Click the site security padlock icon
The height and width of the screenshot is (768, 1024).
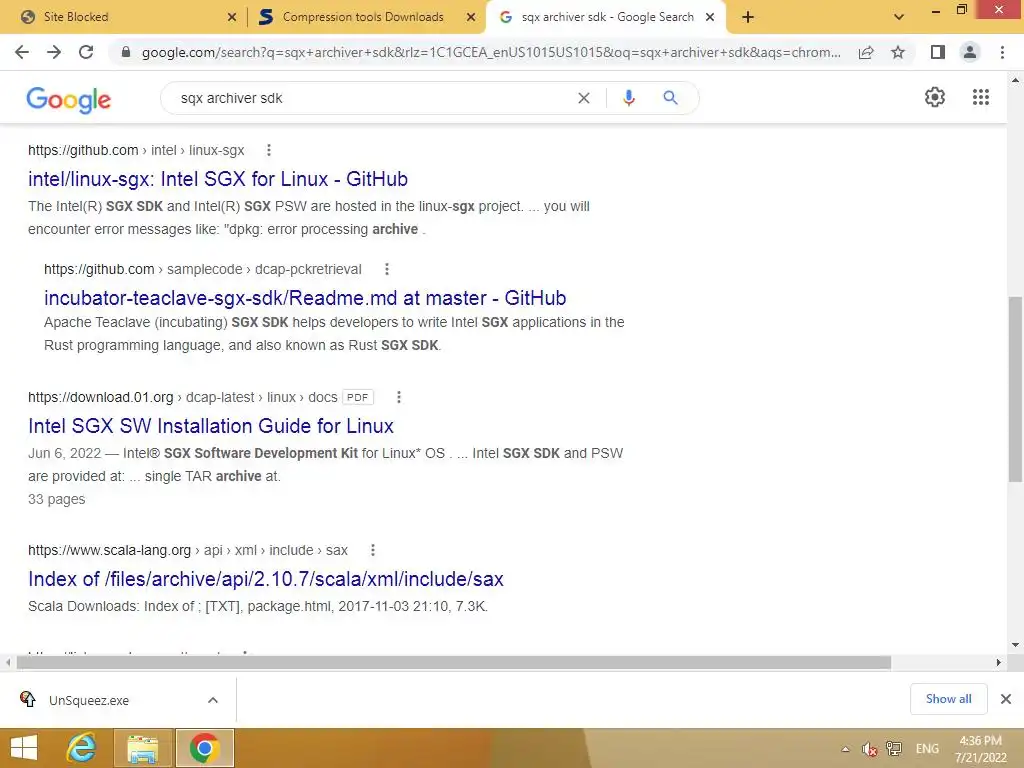pyautogui.click(x=126, y=52)
